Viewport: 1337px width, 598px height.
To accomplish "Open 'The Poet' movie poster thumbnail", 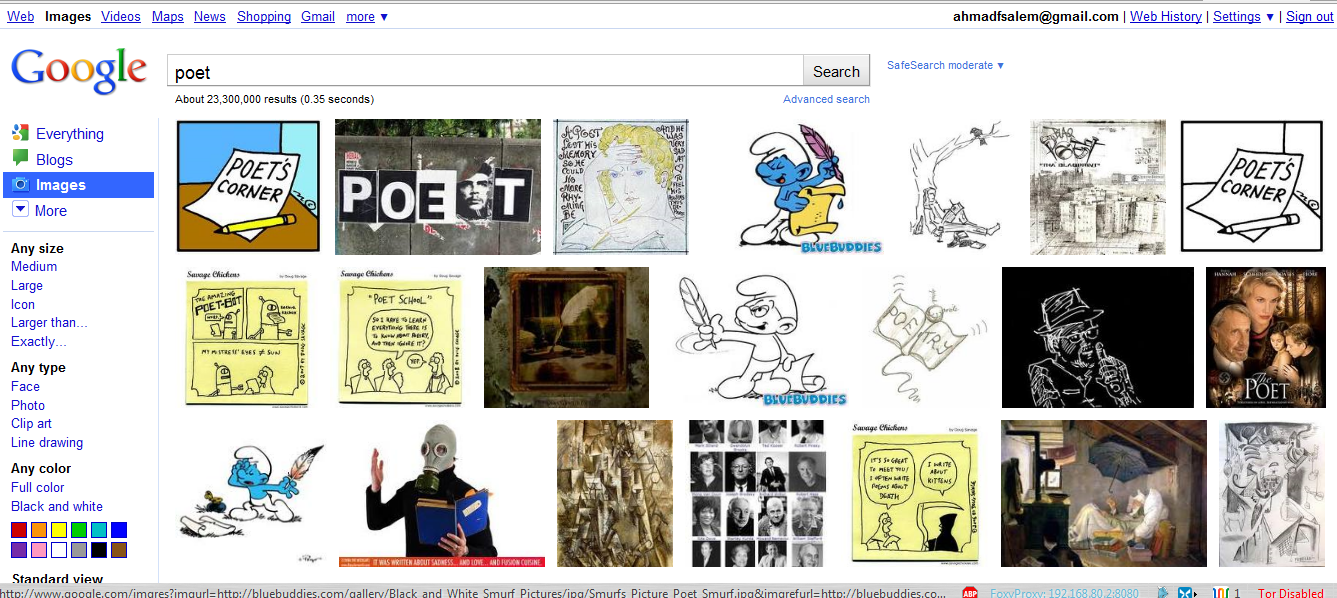I will [x=1265, y=337].
